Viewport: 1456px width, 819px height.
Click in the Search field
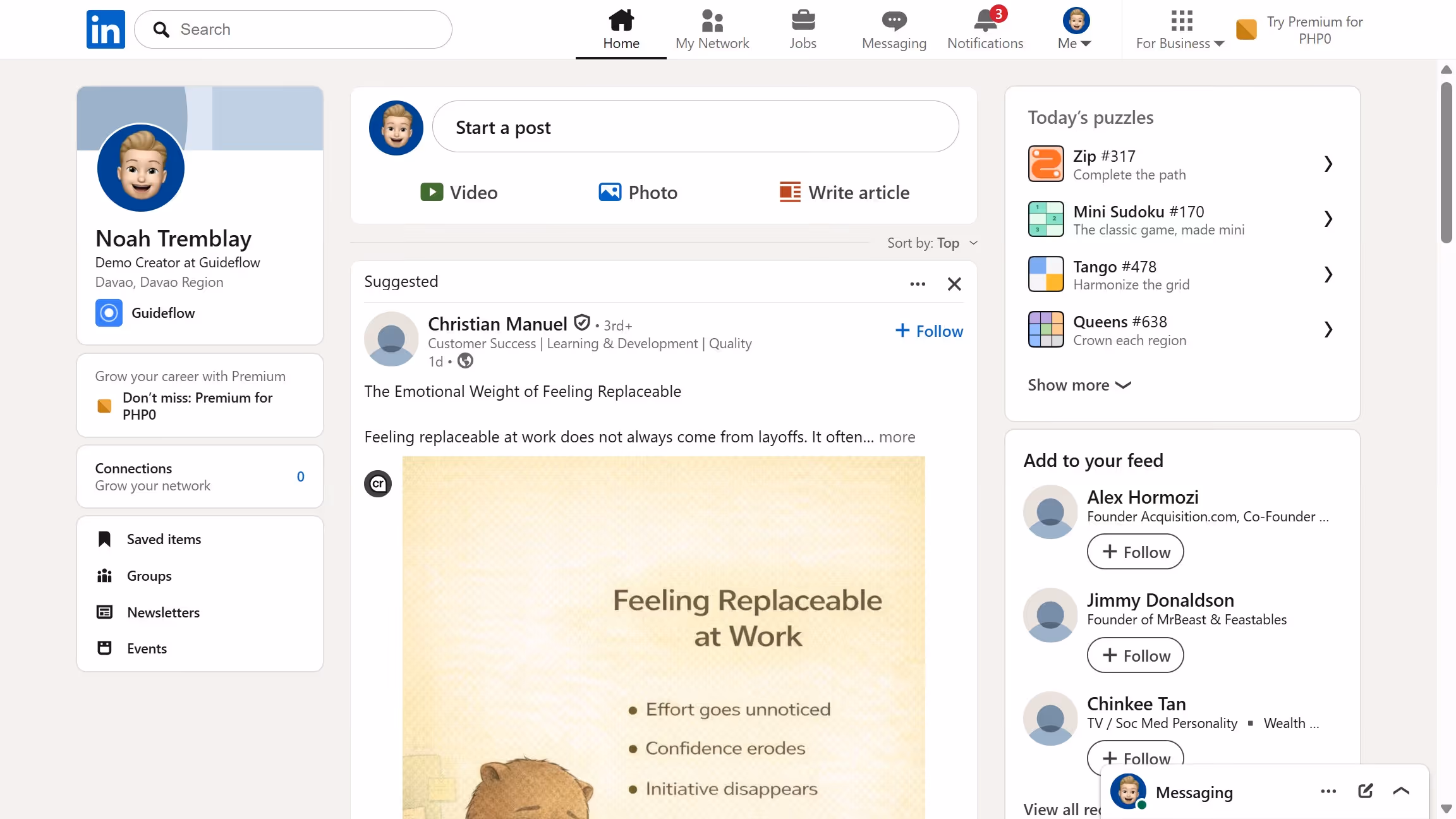click(x=293, y=29)
